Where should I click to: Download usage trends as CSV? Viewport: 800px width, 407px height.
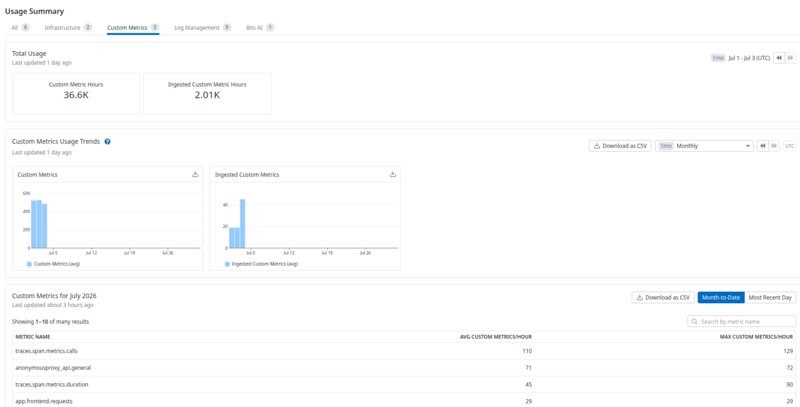[620, 146]
